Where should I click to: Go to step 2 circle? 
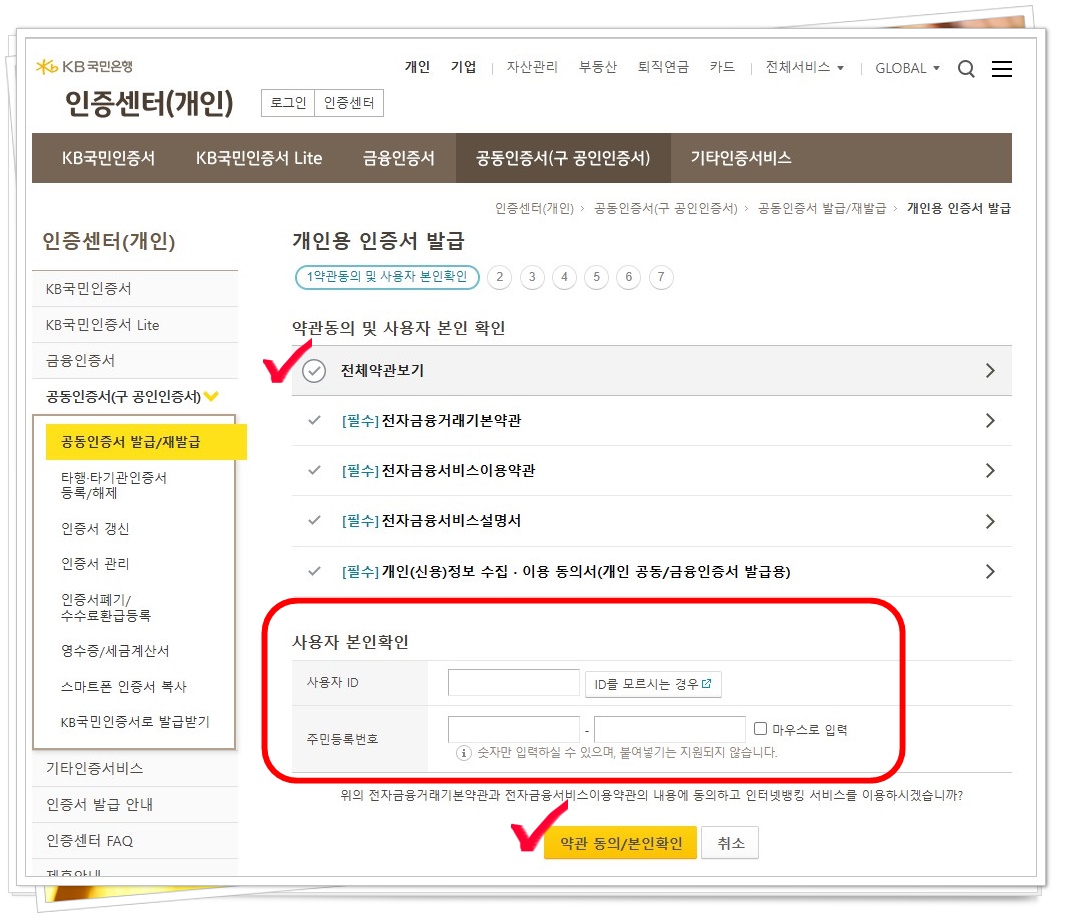tap(500, 277)
